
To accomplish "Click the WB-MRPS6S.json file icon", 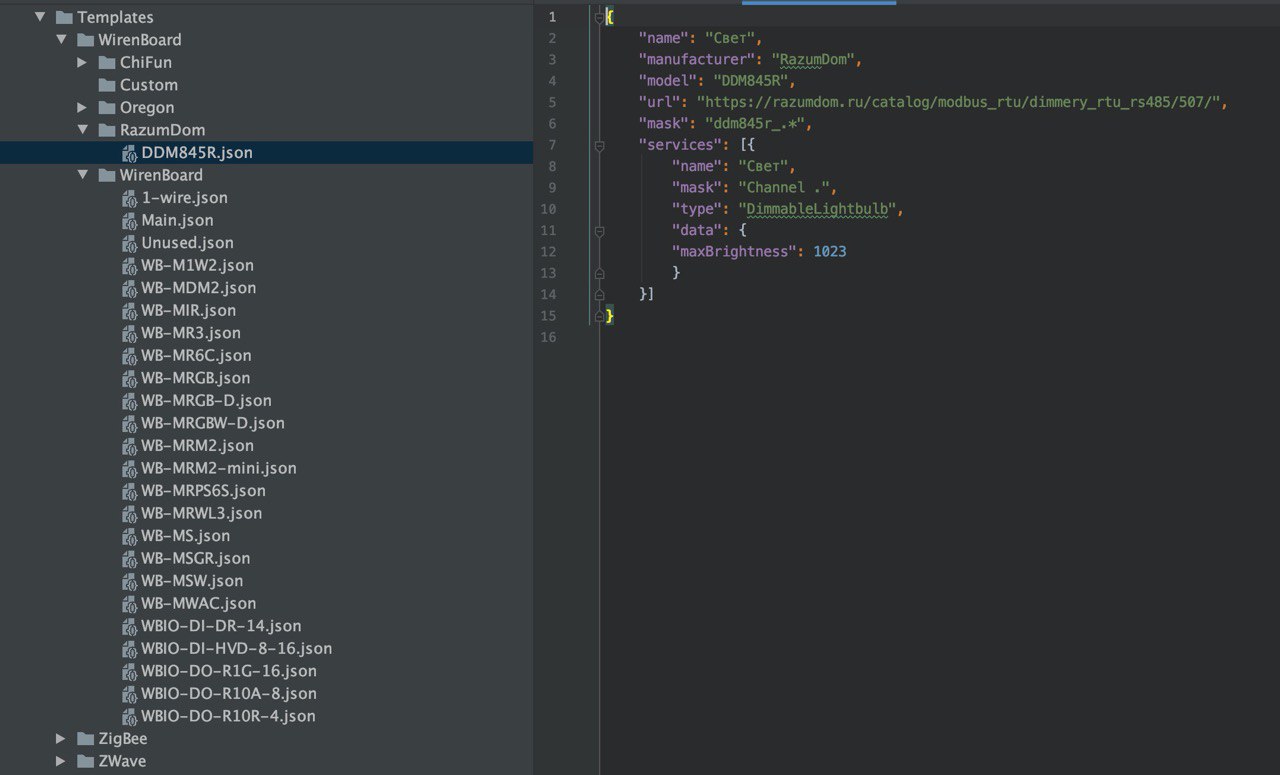I will point(129,491).
